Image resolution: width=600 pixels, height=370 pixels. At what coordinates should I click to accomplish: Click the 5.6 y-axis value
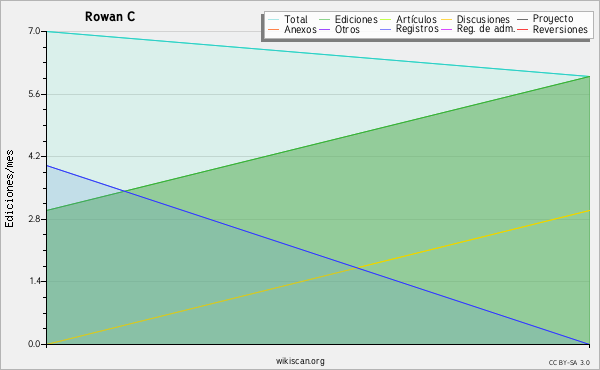(34, 94)
